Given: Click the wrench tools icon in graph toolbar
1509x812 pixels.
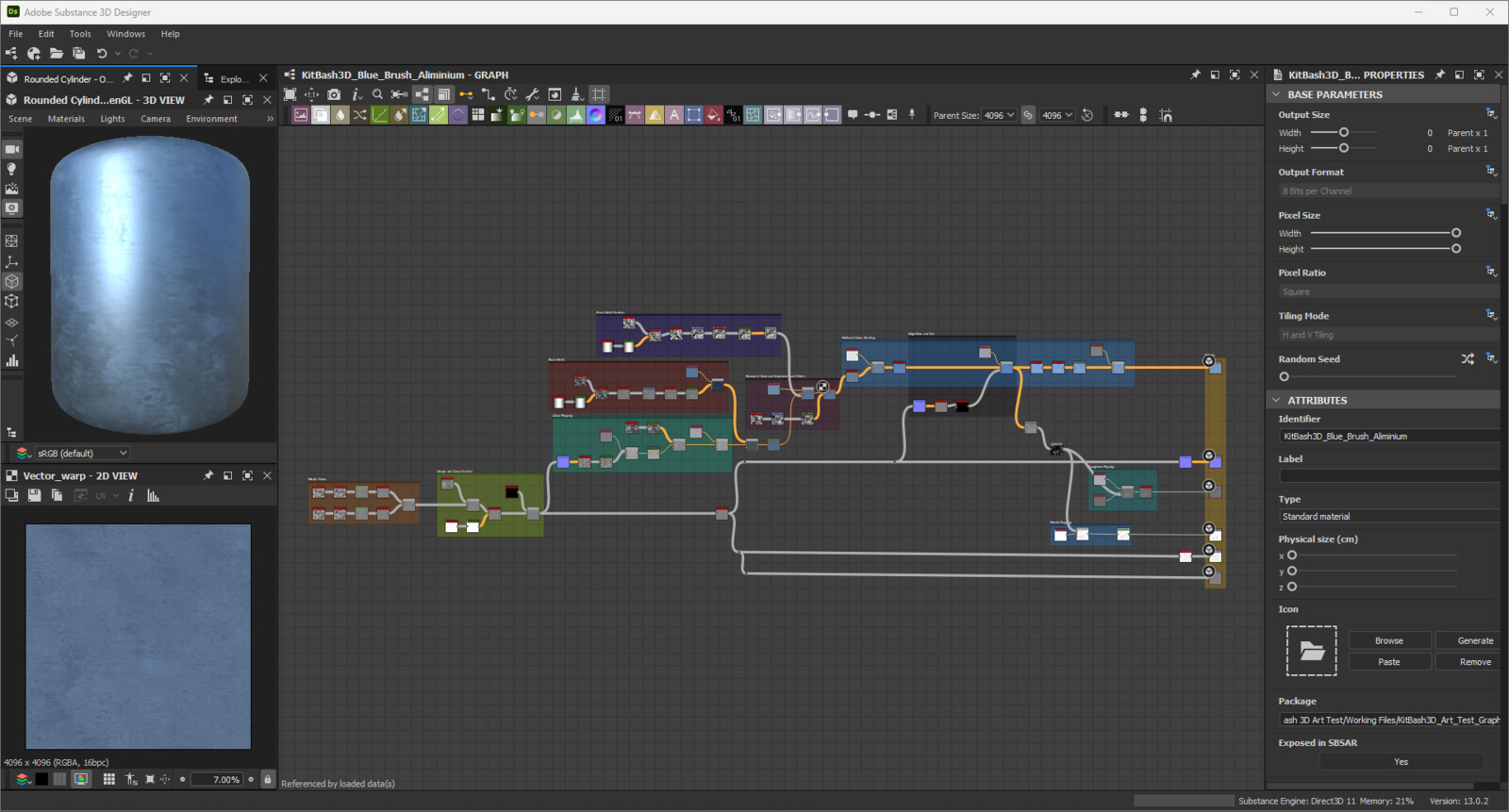Looking at the screenshot, I should (x=532, y=94).
